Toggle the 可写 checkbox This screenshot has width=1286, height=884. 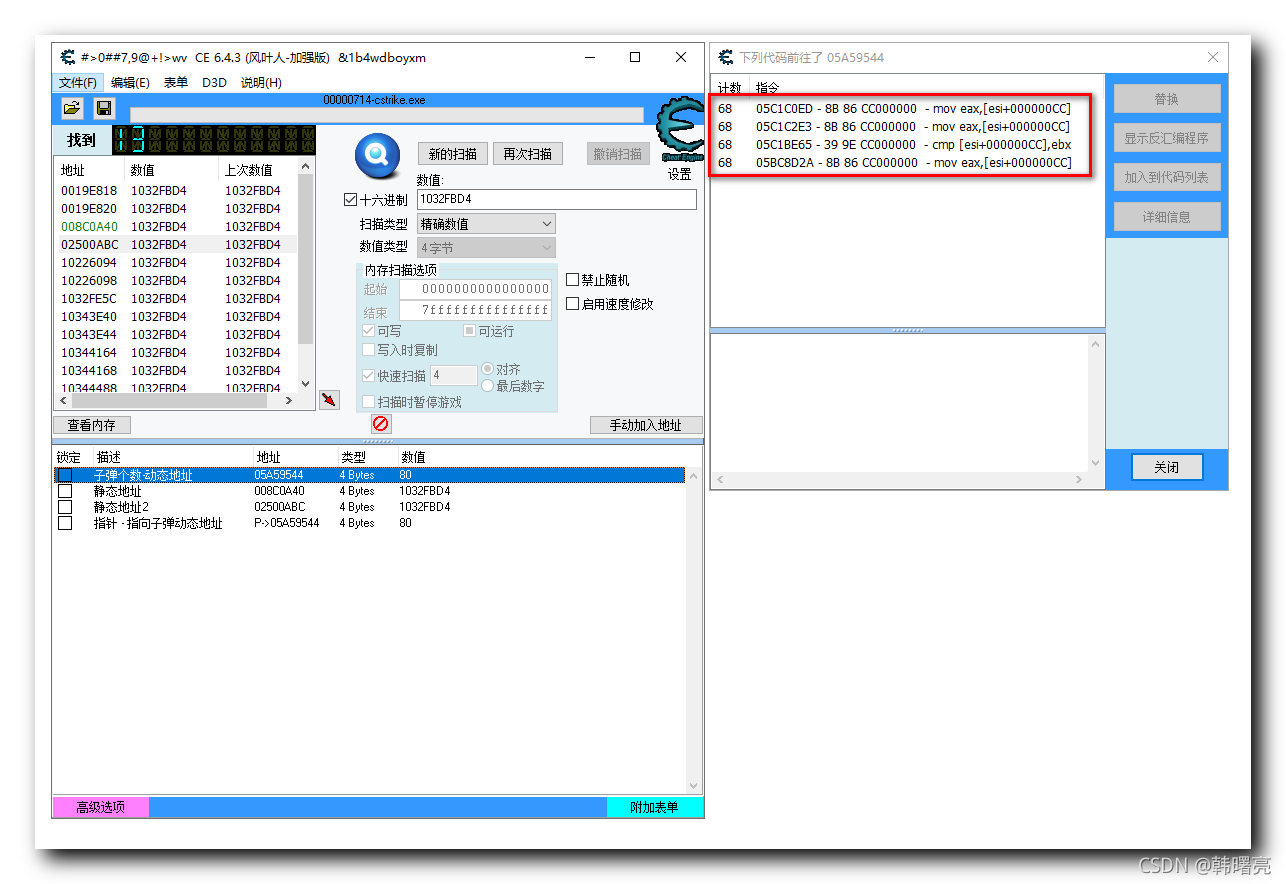tap(369, 331)
